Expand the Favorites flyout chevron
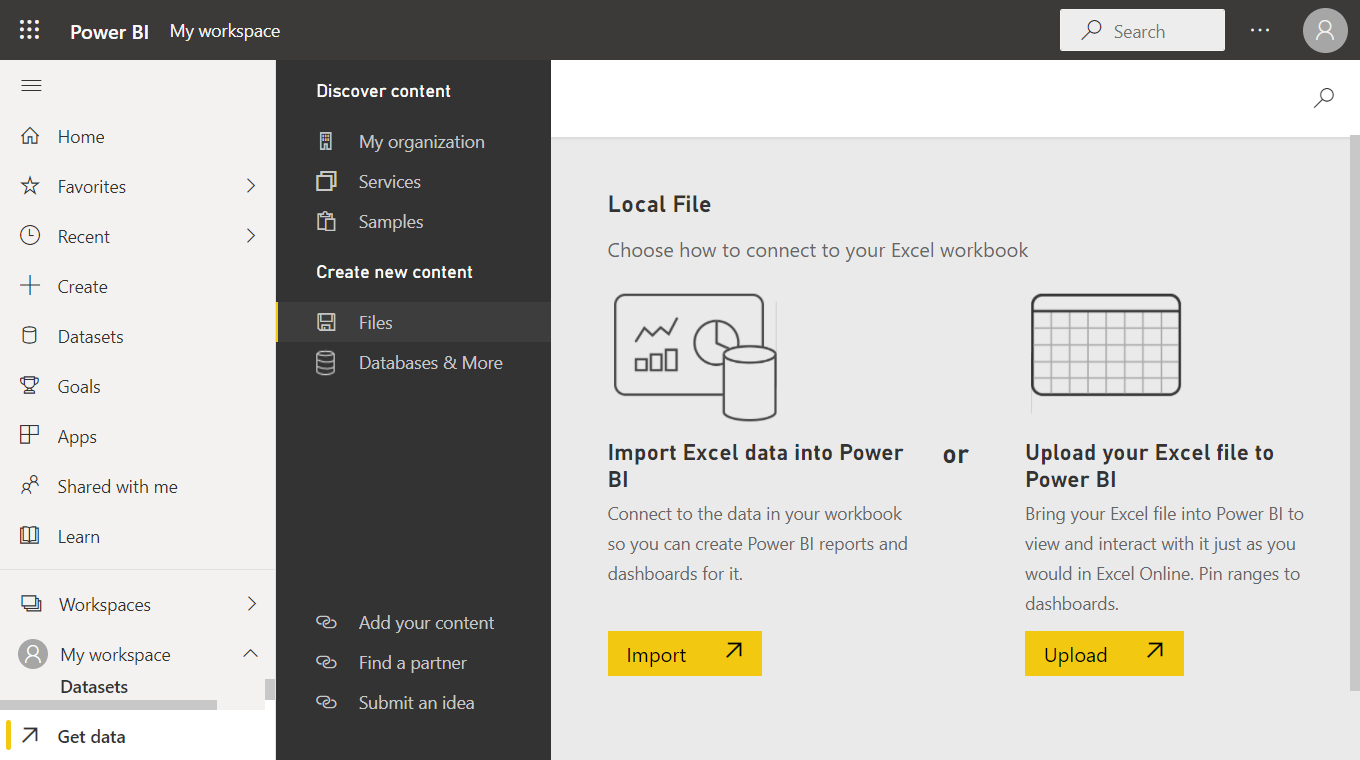This screenshot has height=760, width=1360. tap(251, 186)
